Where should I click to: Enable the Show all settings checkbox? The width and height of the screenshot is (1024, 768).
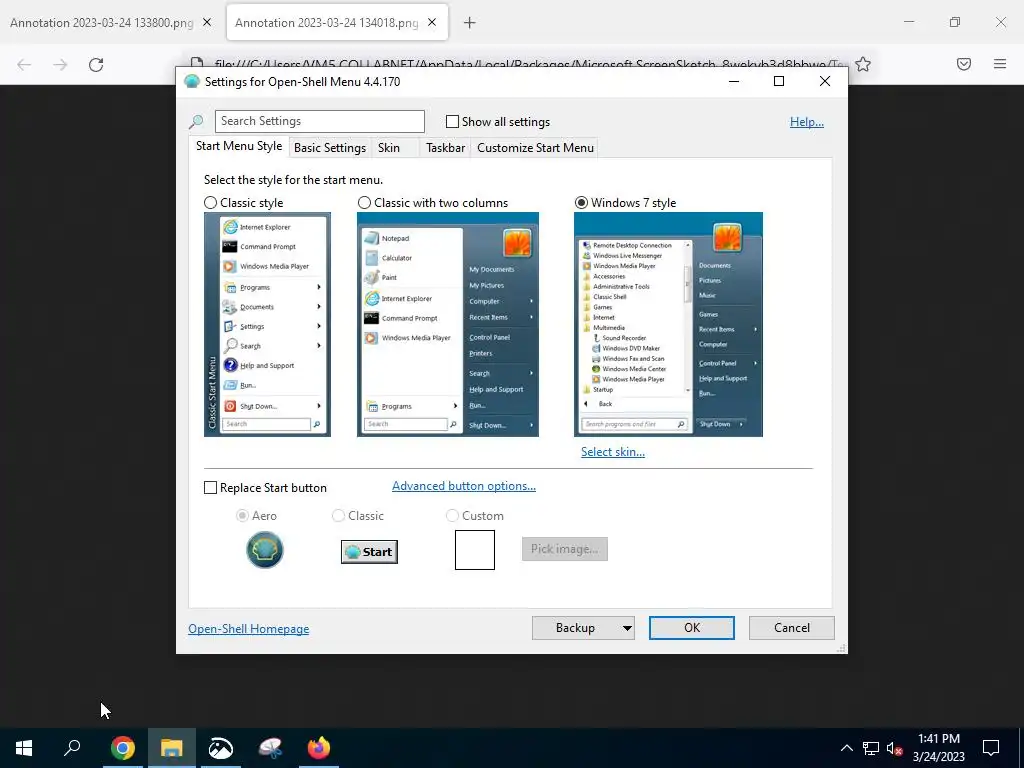[x=452, y=121]
